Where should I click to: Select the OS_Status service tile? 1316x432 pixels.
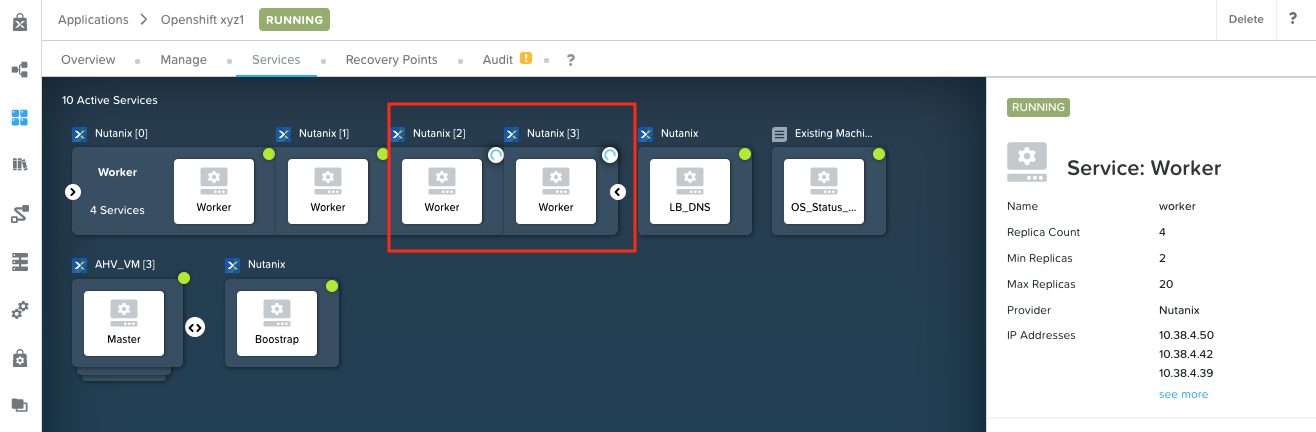click(x=823, y=191)
